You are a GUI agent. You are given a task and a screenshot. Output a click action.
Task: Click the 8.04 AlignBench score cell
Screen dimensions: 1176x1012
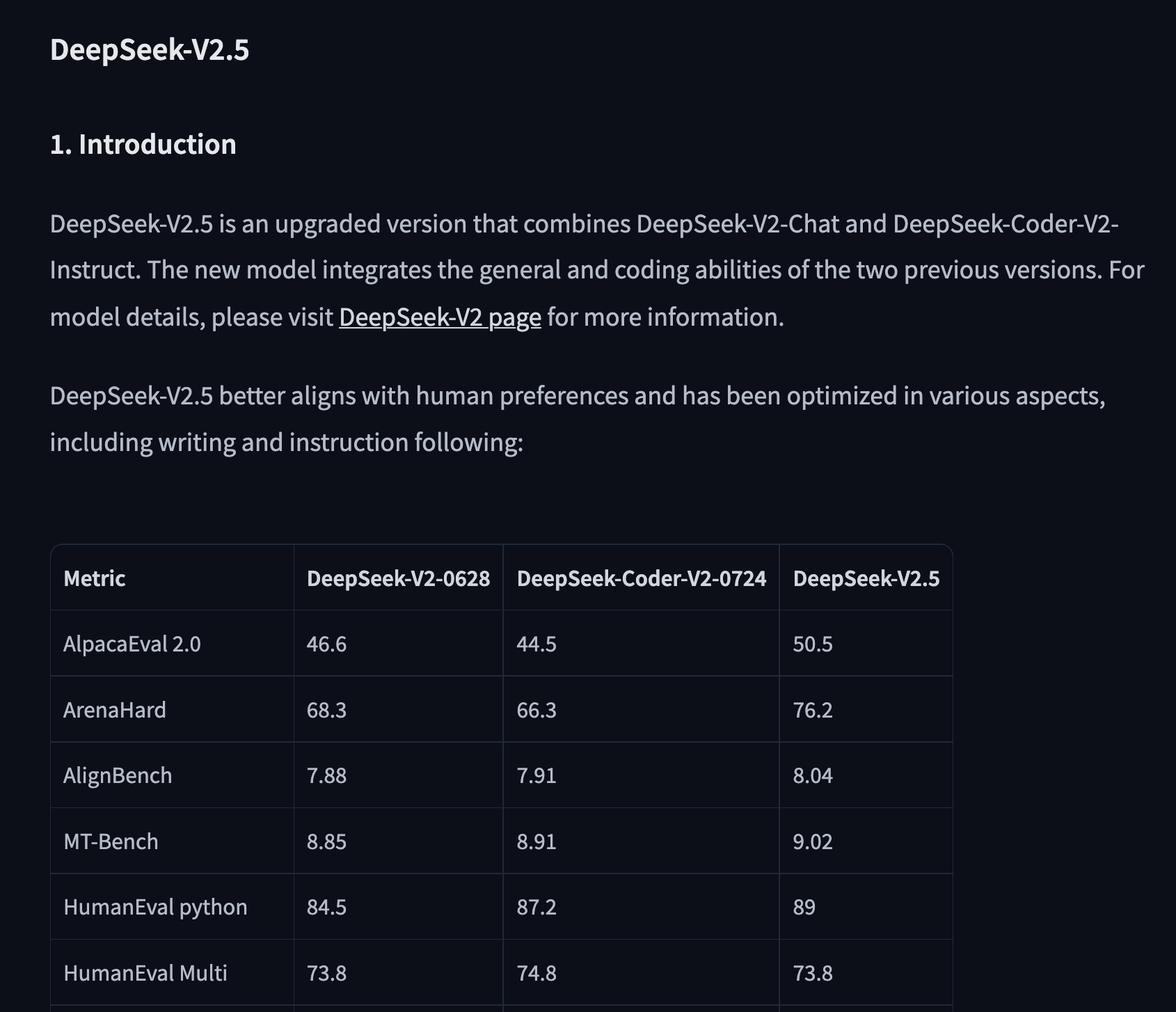813,775
